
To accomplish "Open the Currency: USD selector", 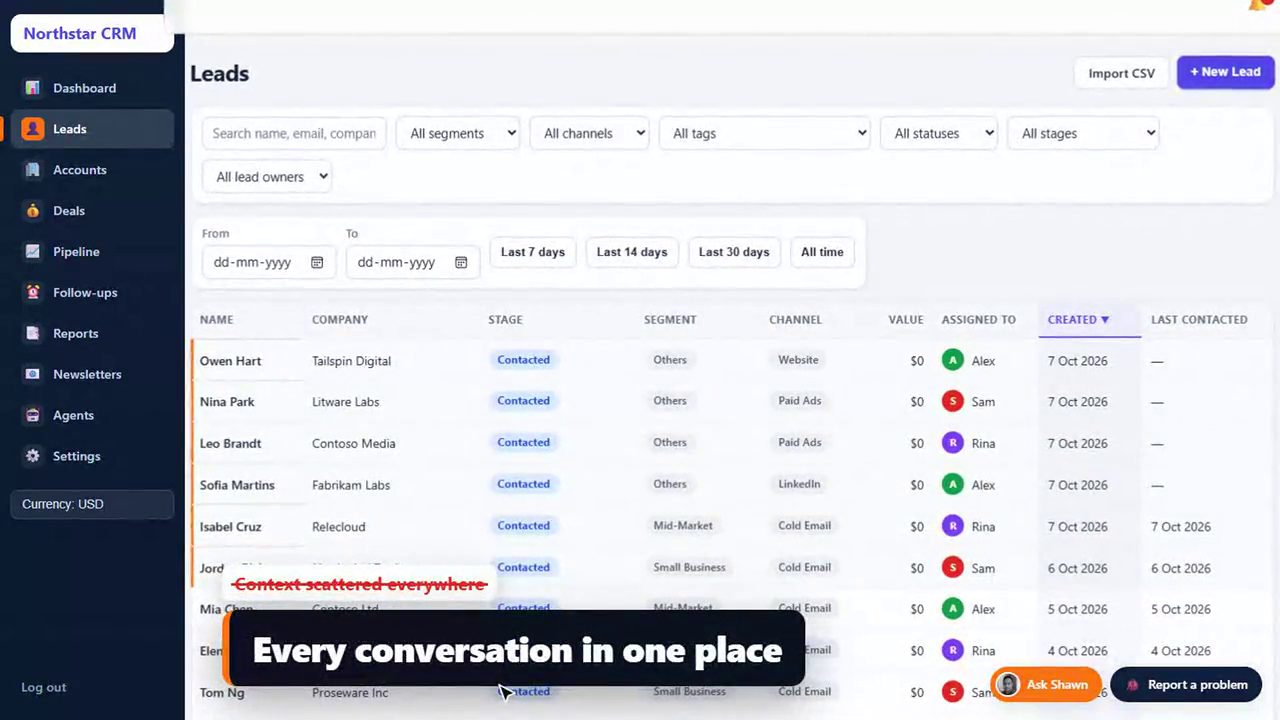I will pos(92,504).
